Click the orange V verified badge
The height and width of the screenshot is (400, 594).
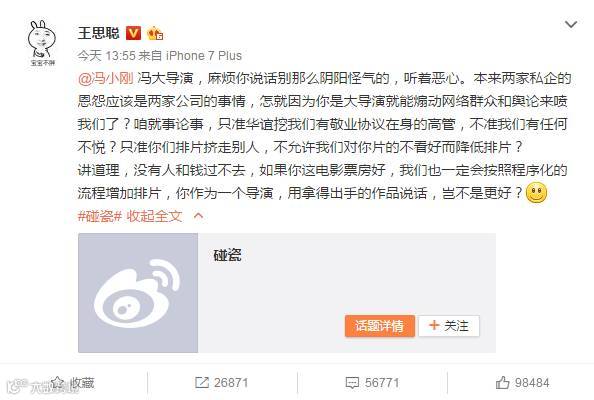tap(133, 33)
